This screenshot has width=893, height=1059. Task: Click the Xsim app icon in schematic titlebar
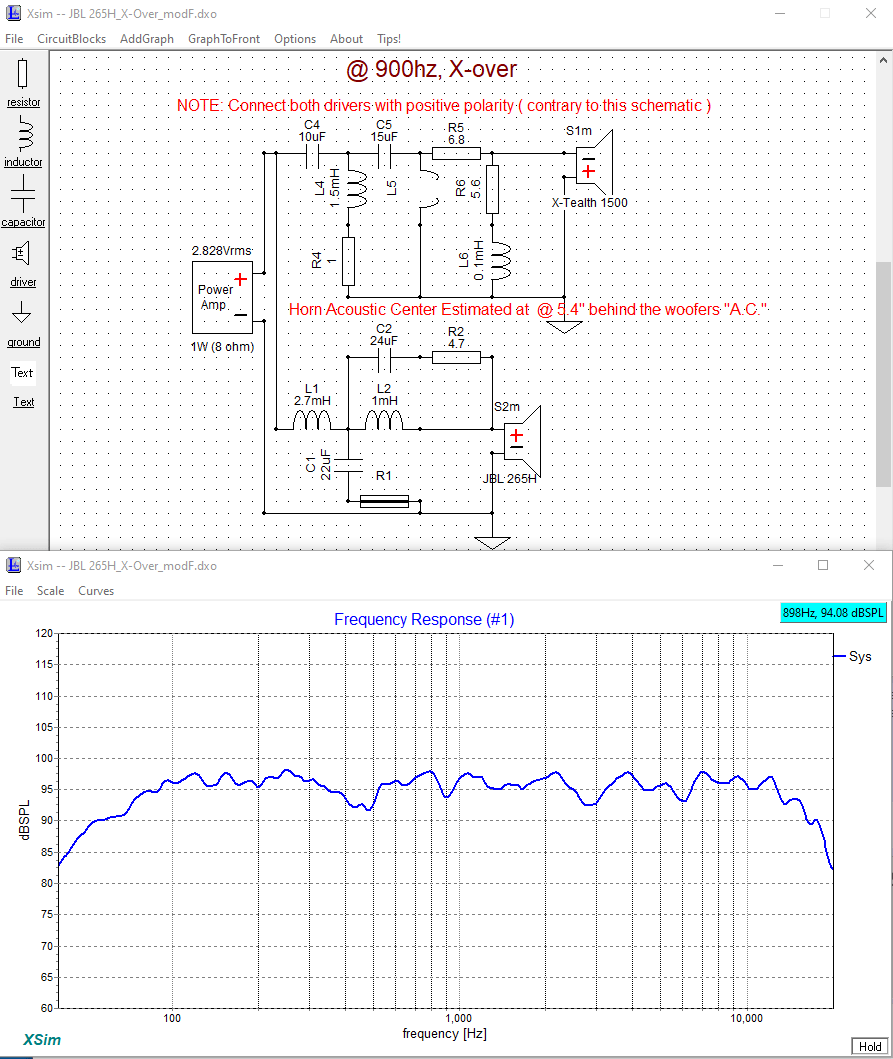point(13,14)
